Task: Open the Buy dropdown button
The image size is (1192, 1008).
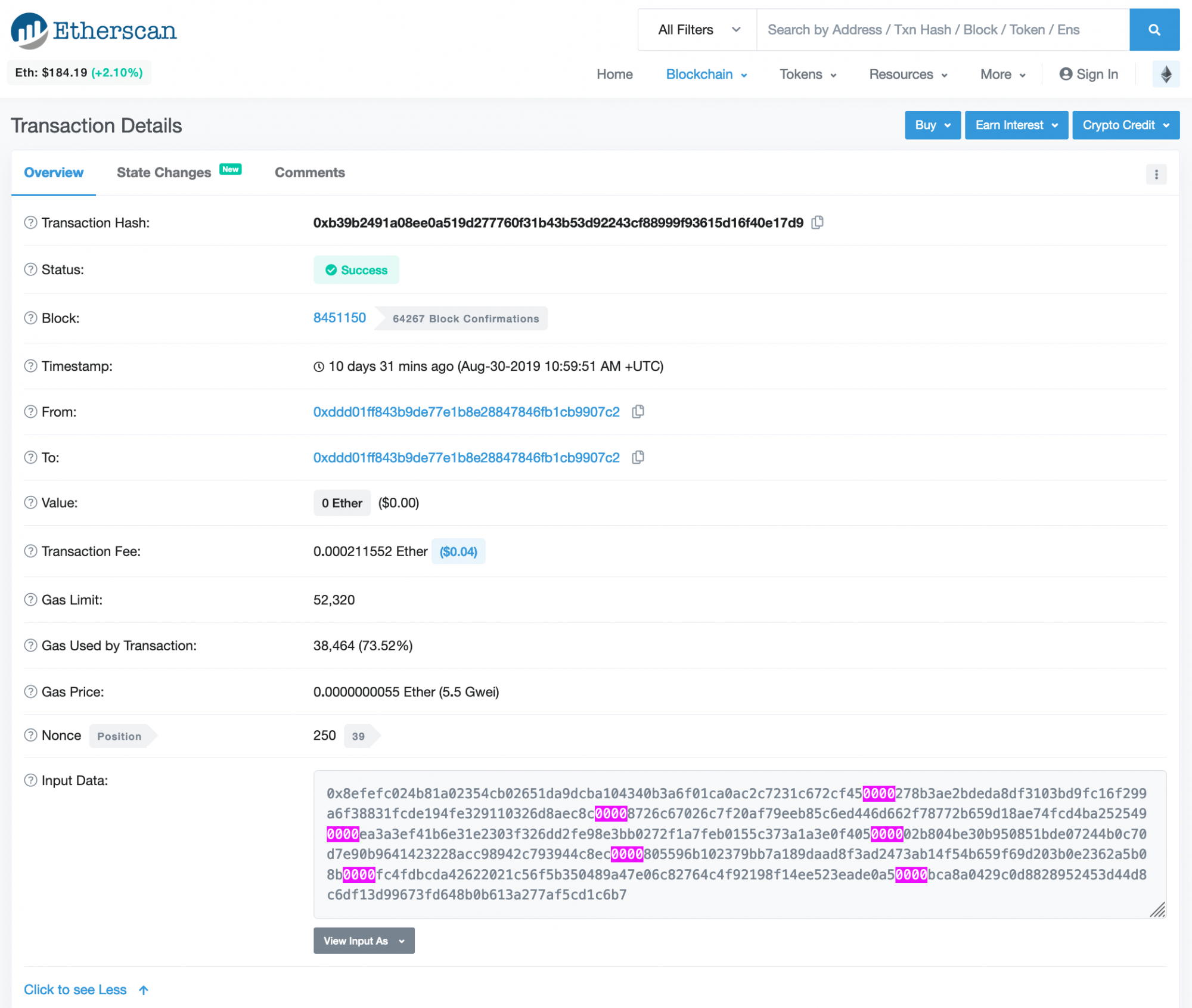Action: point(932,125)
